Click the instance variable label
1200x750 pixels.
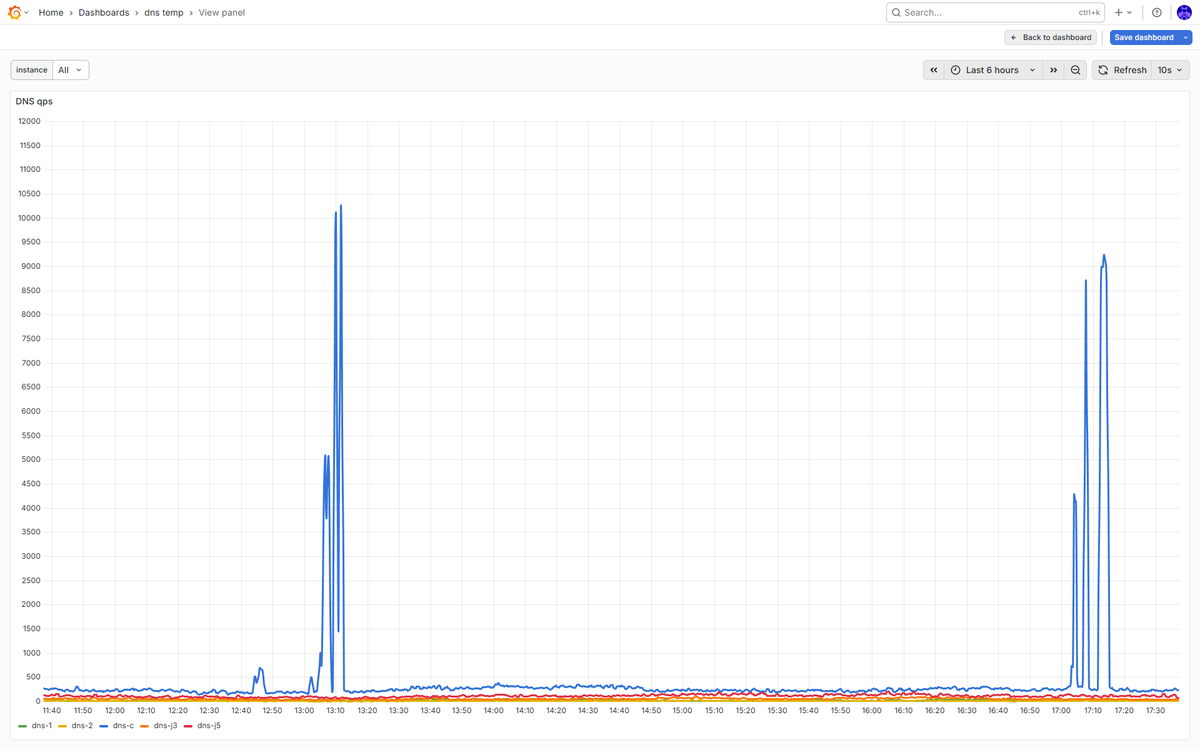pos(32,70)
